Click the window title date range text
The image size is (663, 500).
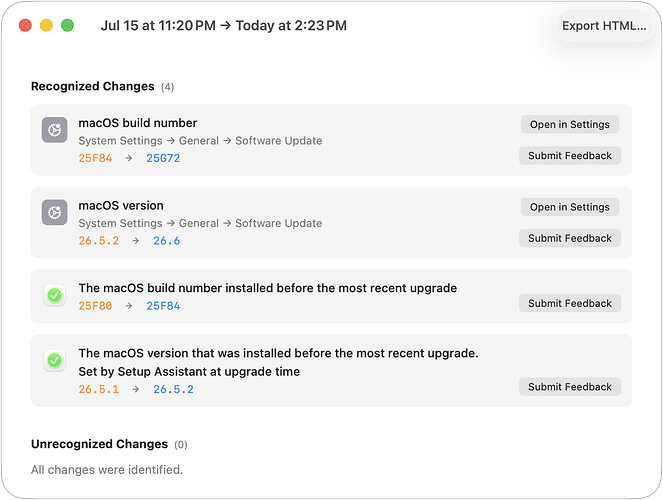[224, 26]
